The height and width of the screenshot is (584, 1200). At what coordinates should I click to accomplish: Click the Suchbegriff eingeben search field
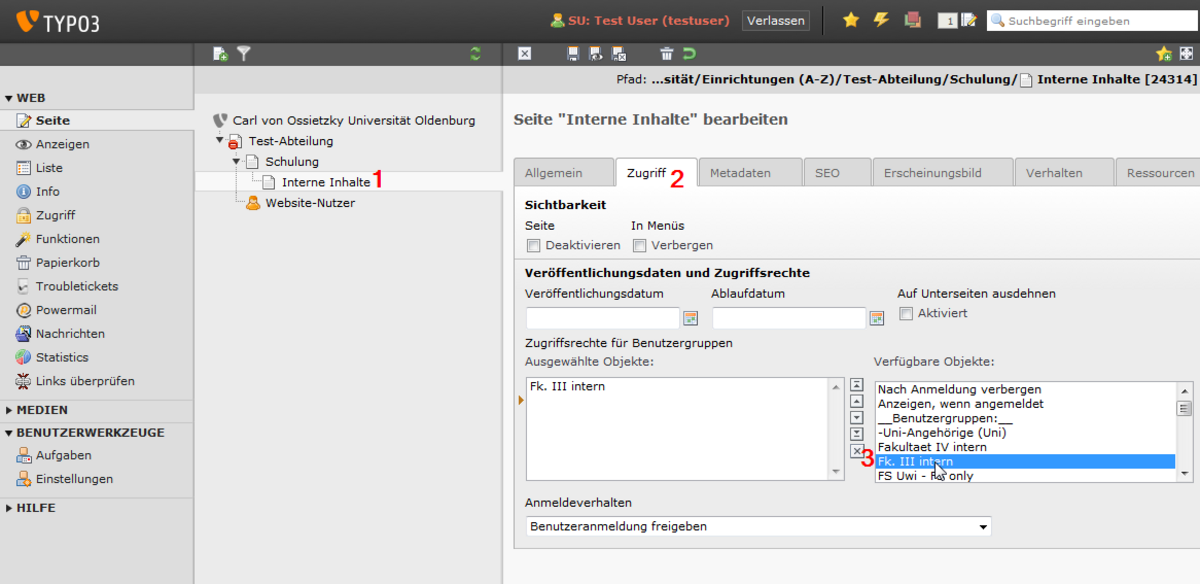(x=1093, y=20)
